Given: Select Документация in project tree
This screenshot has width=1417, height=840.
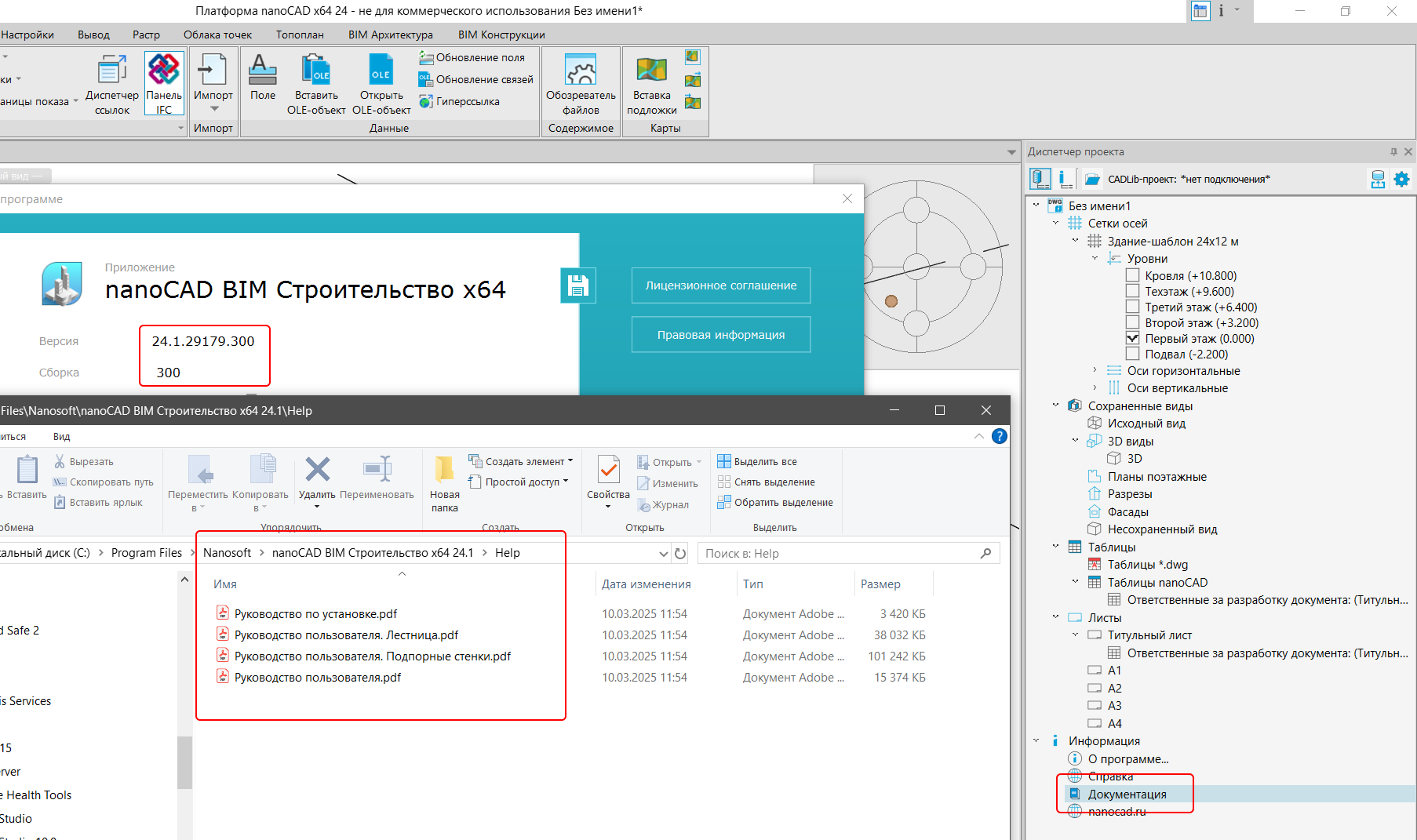Looking at the screenshot, I should coord(1127,794).
